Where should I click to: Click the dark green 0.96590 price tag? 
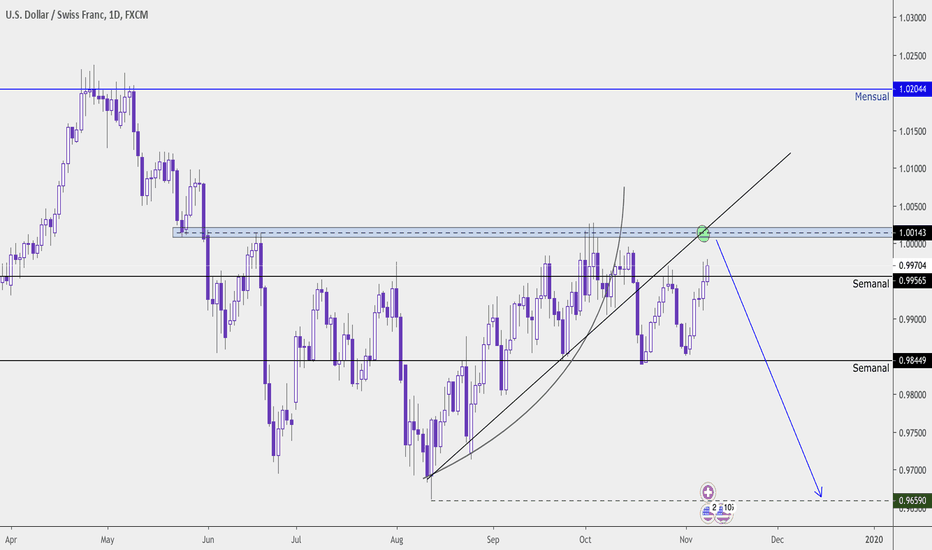point(910,500)
